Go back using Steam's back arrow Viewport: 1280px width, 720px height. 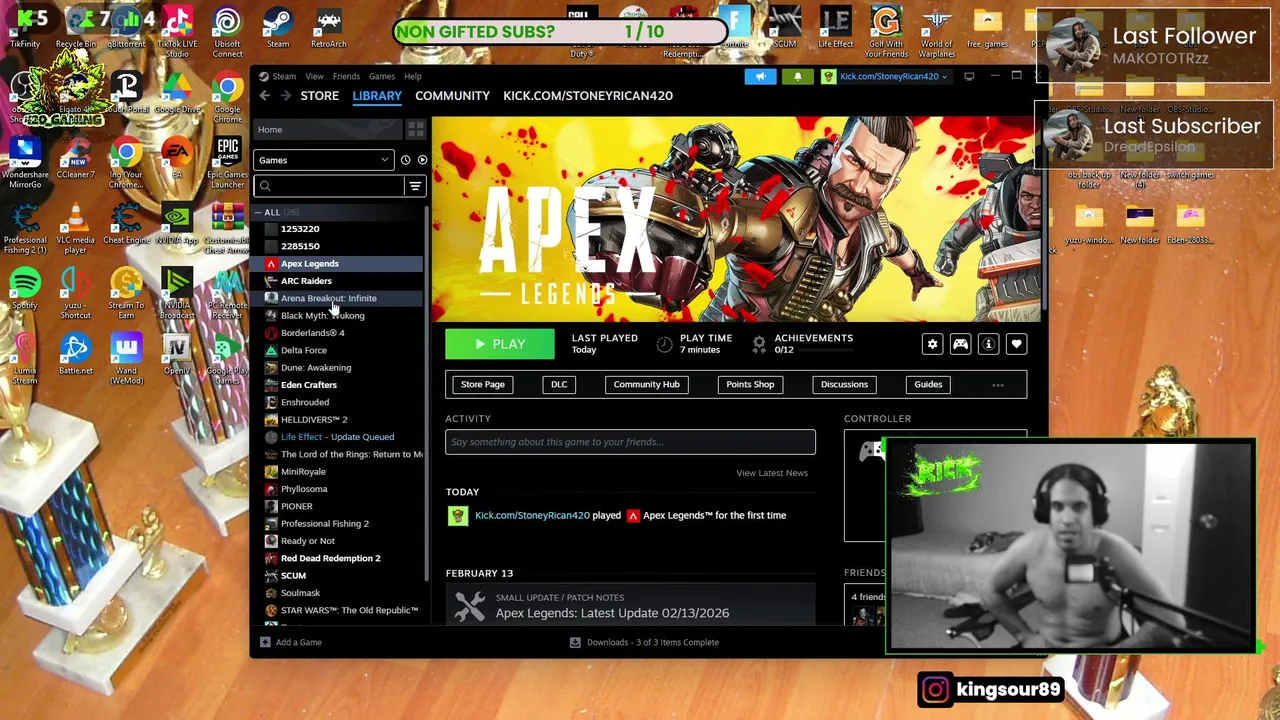[264, 96]
